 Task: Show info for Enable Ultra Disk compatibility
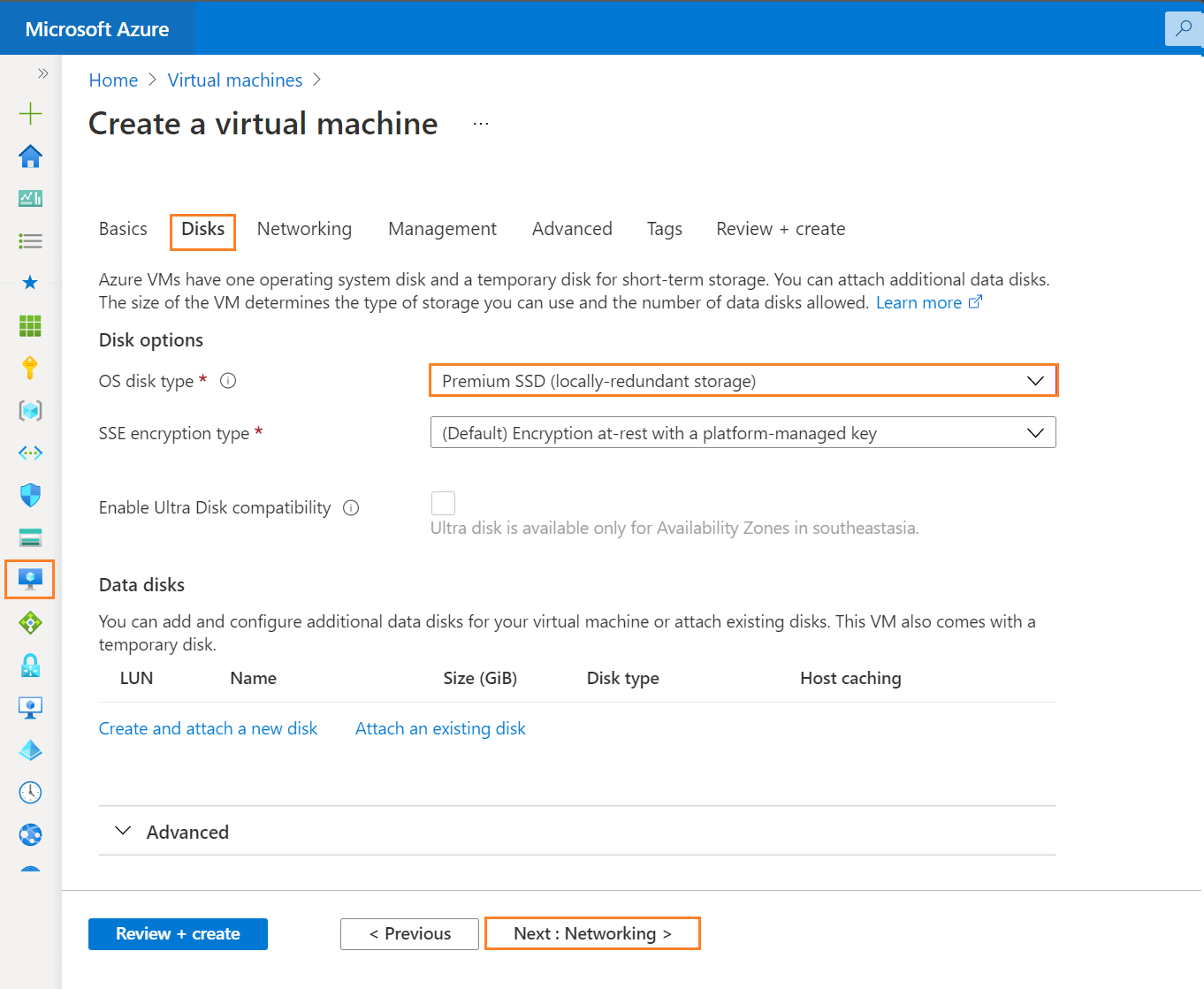(351, 508)
